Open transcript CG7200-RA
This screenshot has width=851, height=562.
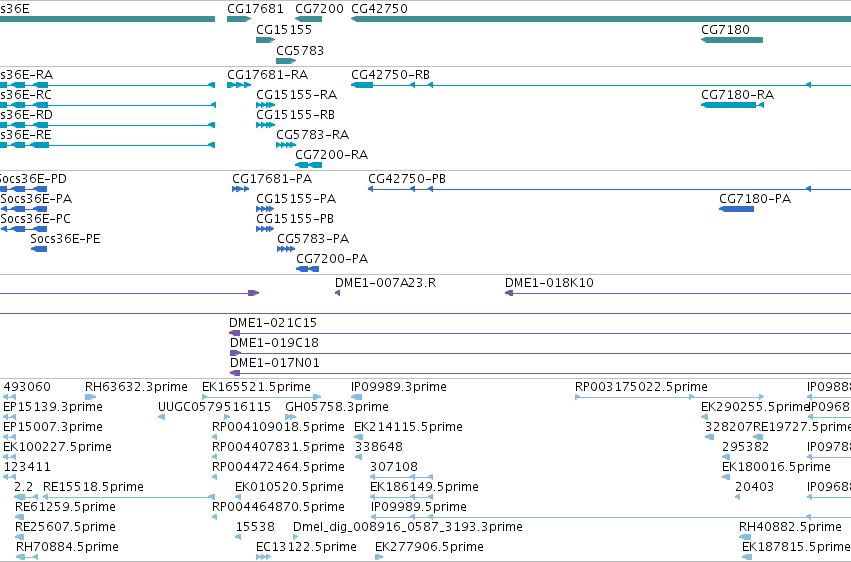coord(332,155)
